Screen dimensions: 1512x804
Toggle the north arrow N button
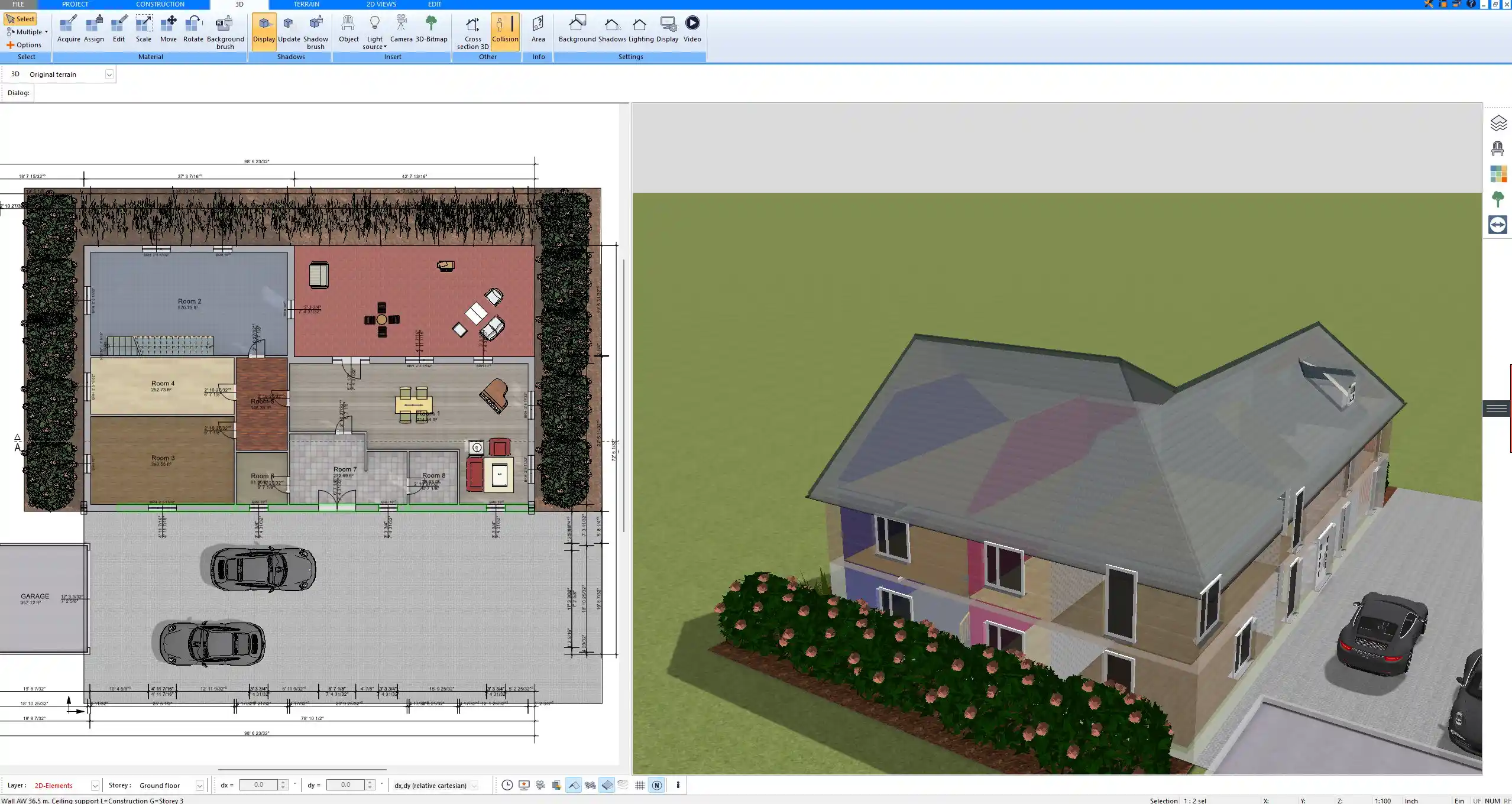pyautogui.click(x=656, y=785)
